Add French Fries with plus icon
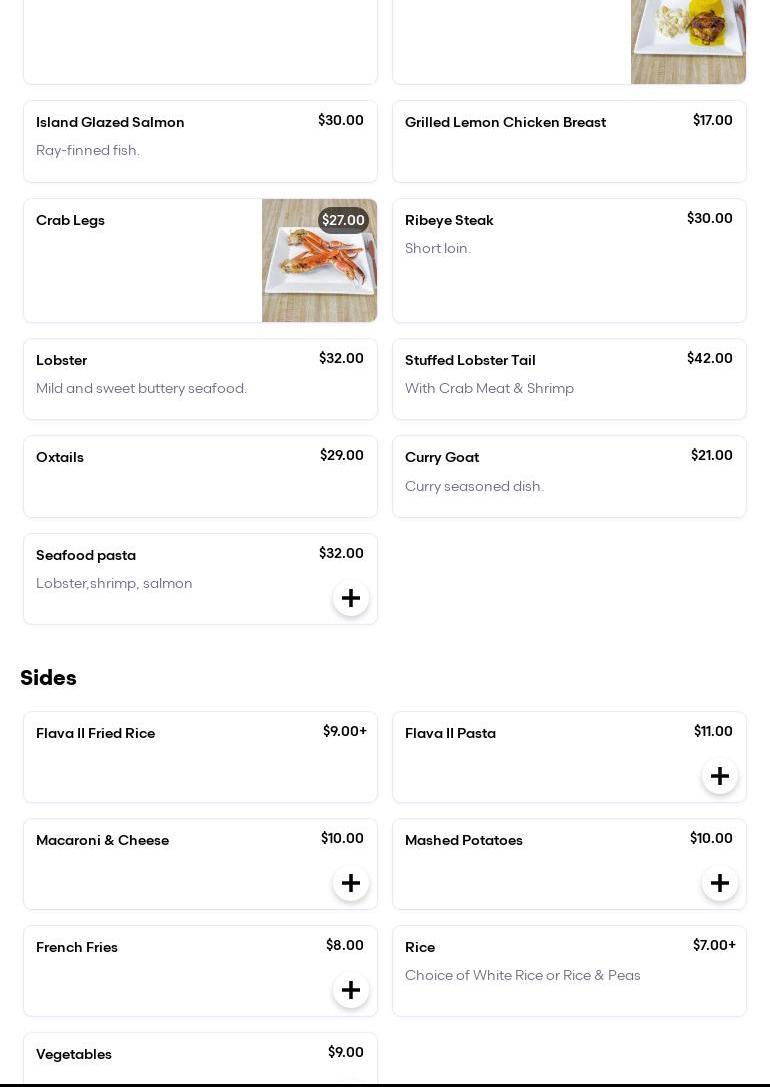This screenshot has height=1087, width=770. 351,990
